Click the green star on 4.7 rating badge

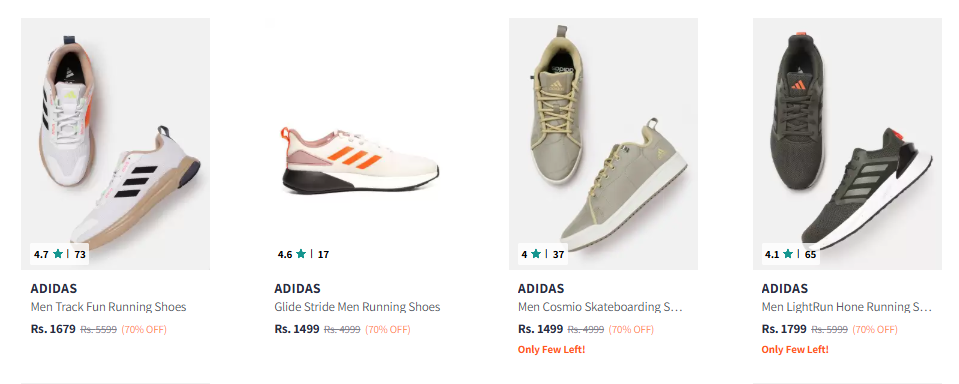pos(58,254)
